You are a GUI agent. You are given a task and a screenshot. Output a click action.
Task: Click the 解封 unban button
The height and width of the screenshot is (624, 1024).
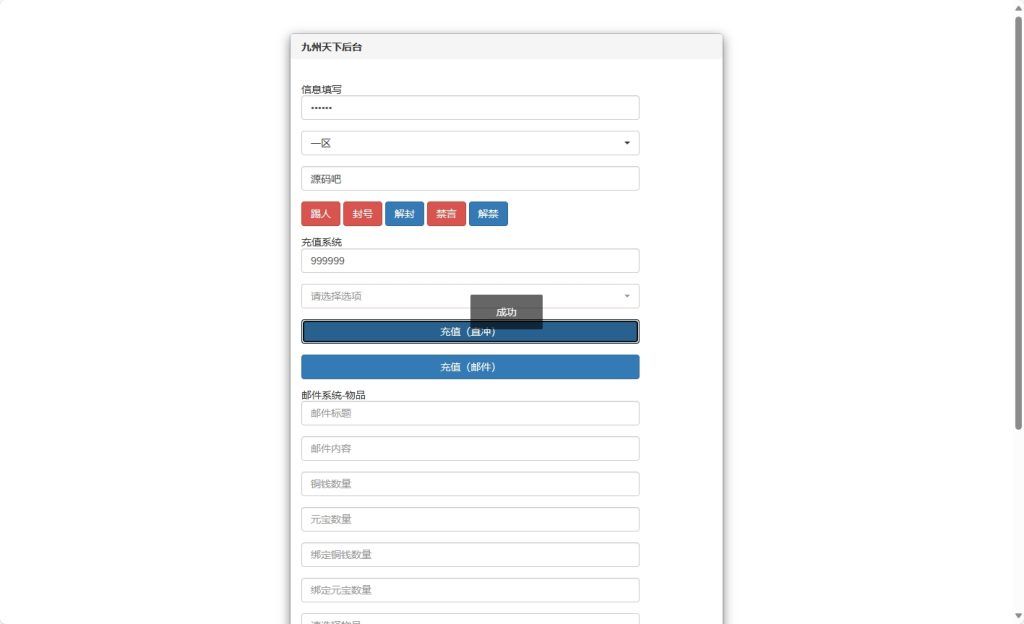click(404, 214)
